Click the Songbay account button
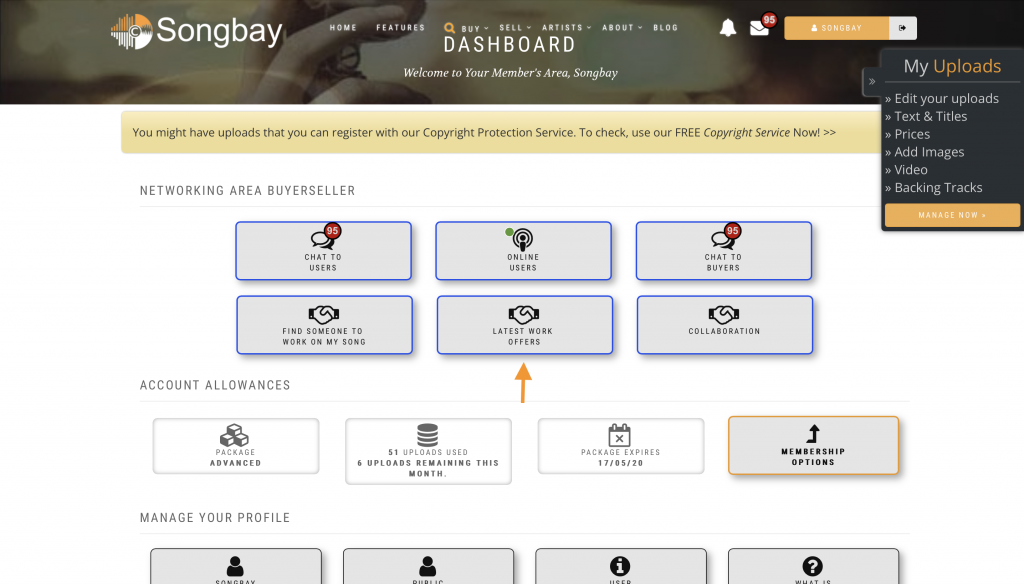1024x584 pixels. pyautogui.click(x=837, y=28)
